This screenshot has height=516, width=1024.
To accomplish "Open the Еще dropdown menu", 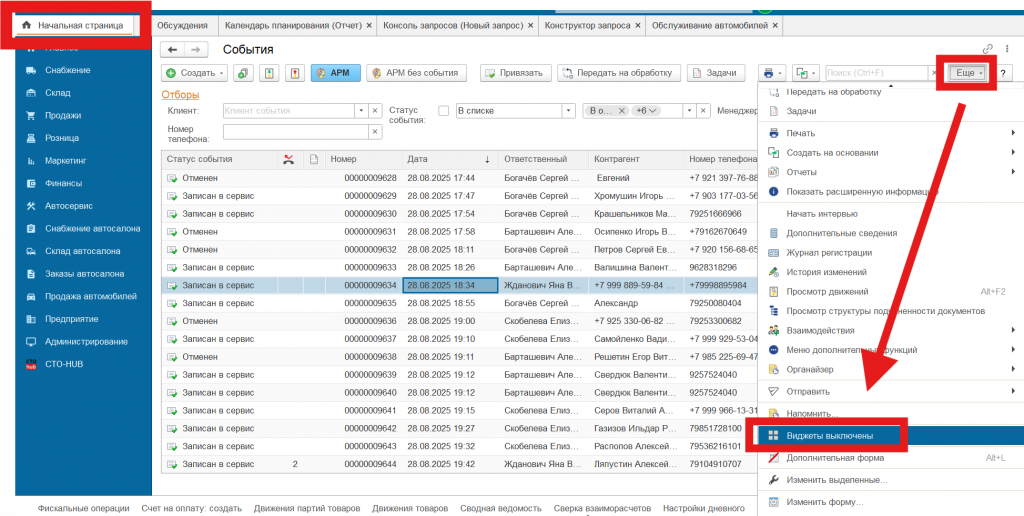I will tap(968, 73).
